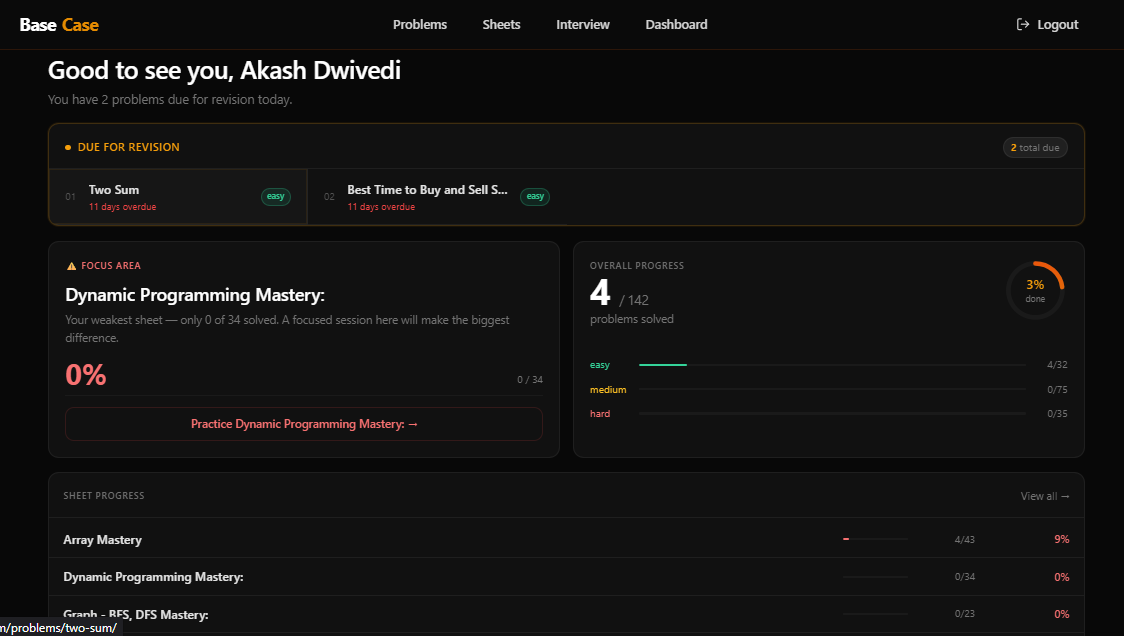The height and width of the screenshot is (636, 1124).
Task: Open Best Time to Buy and Sell revision card
Action: 437,196
